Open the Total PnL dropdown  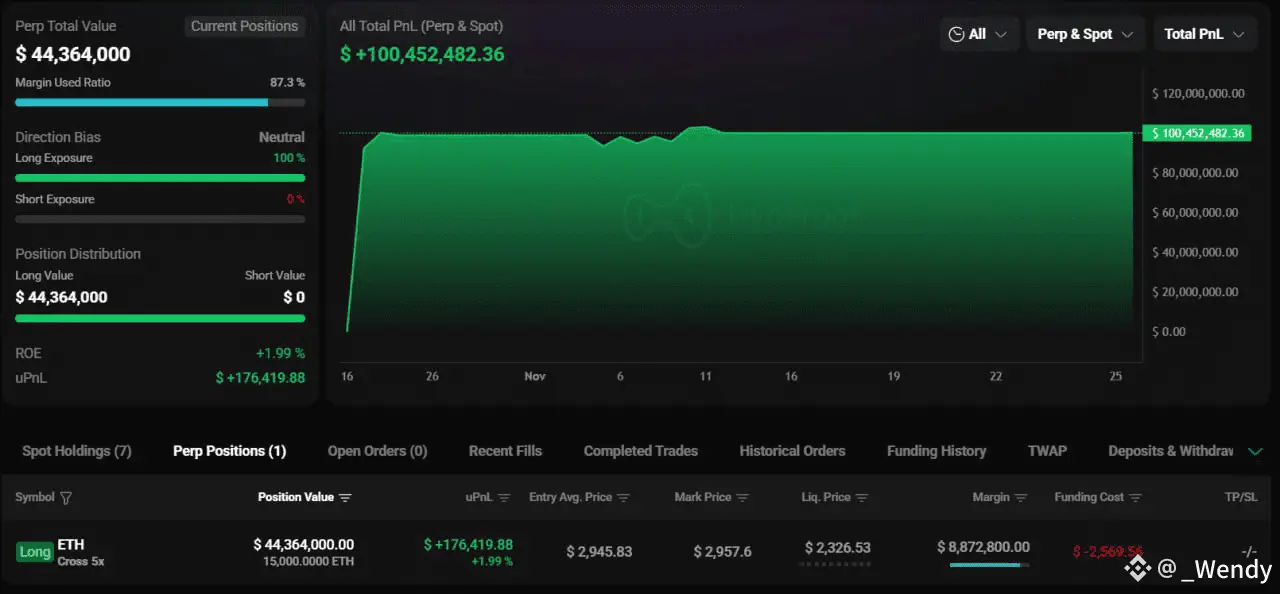[1204, 34]
